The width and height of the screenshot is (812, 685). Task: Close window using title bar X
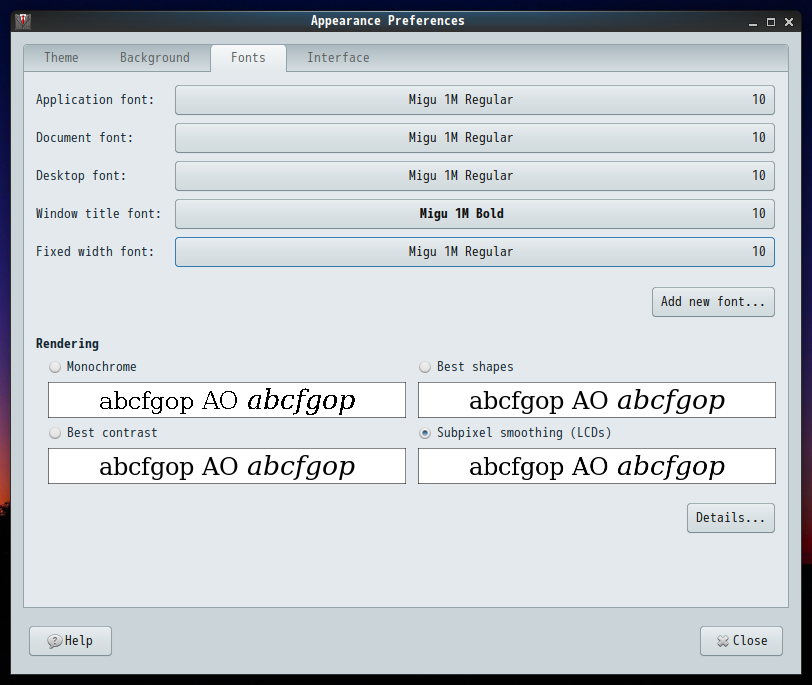pos(789,22)
